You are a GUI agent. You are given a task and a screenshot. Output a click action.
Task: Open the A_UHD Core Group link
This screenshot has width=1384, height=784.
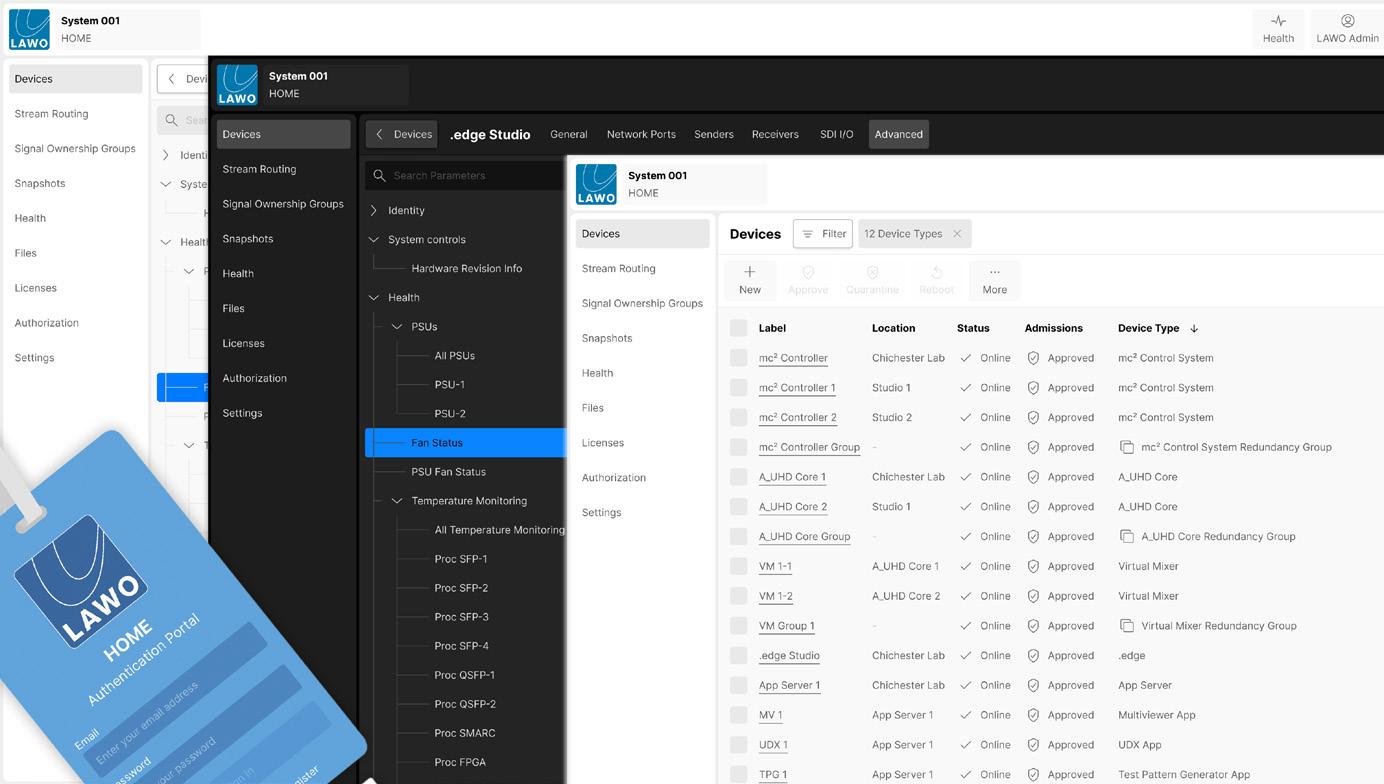(805, 536)
